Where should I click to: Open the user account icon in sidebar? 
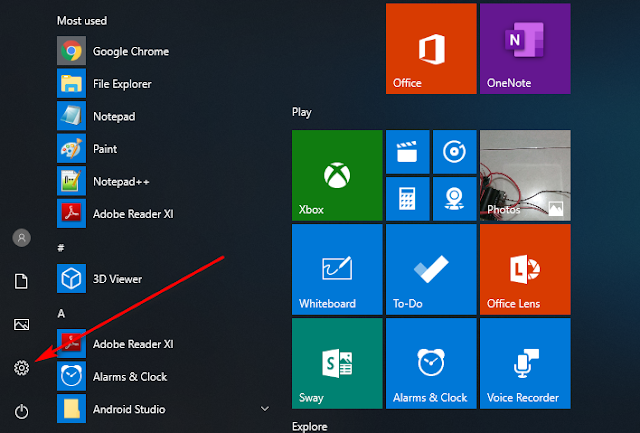22,238
